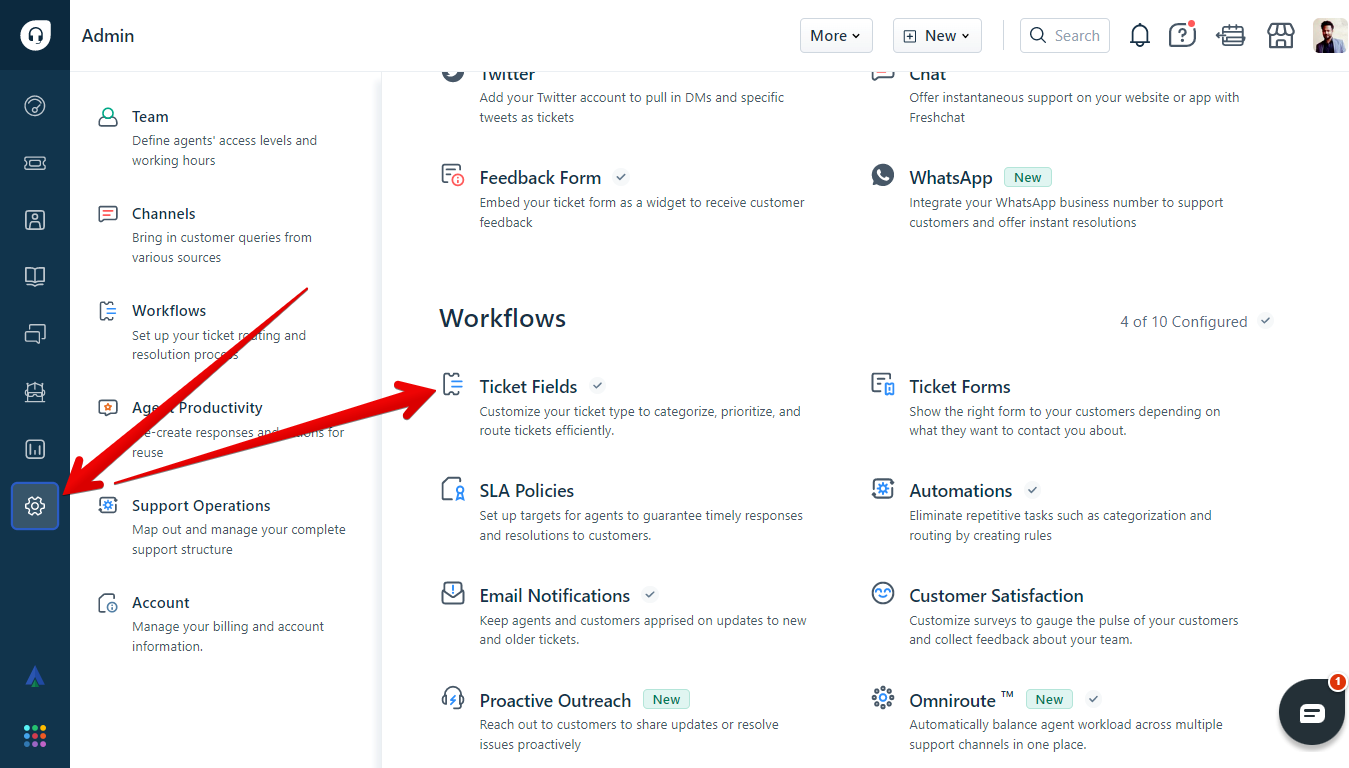This screenshot has width=1349, height=768.
Task: Click the SLA Policies icon
Action: (453, 489)
